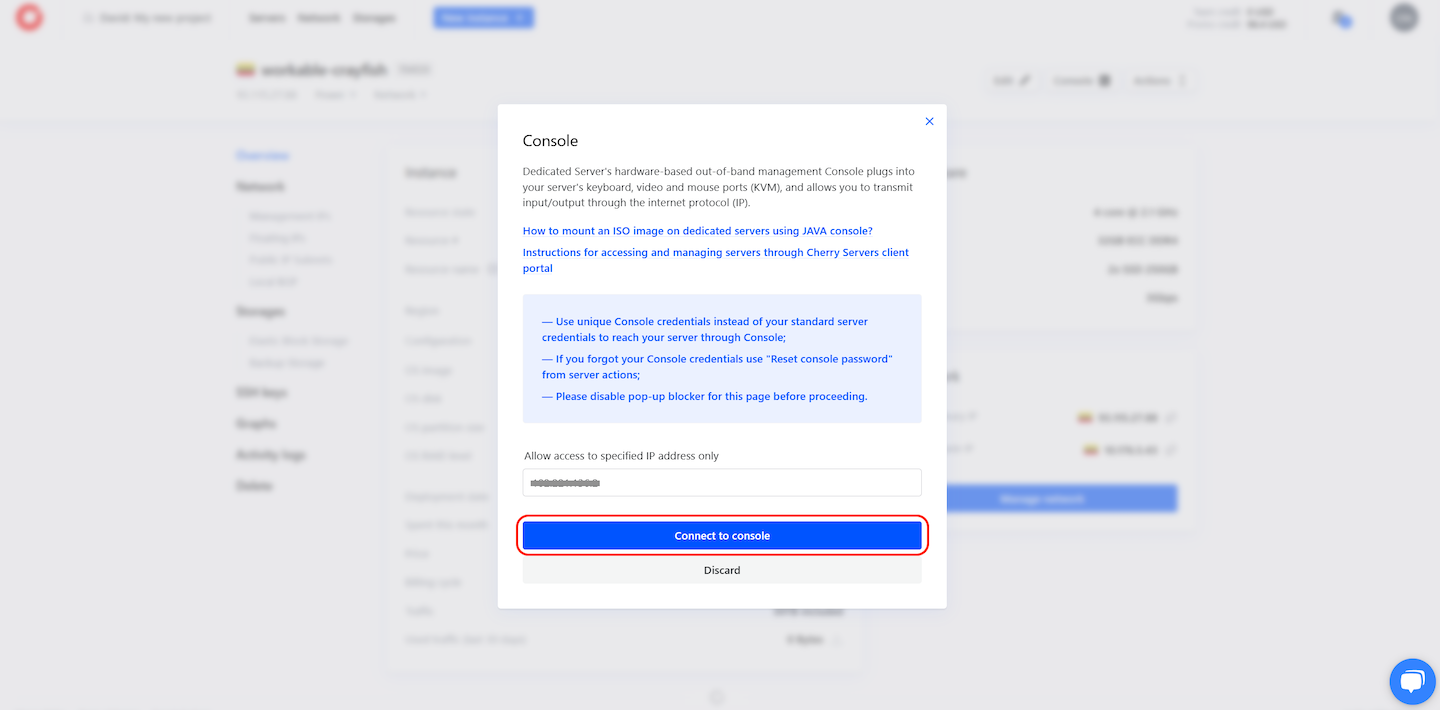Click the Console icon in server header
Image resolution: width=1440 pixels, height=710 pixels.
point(1104,81)
